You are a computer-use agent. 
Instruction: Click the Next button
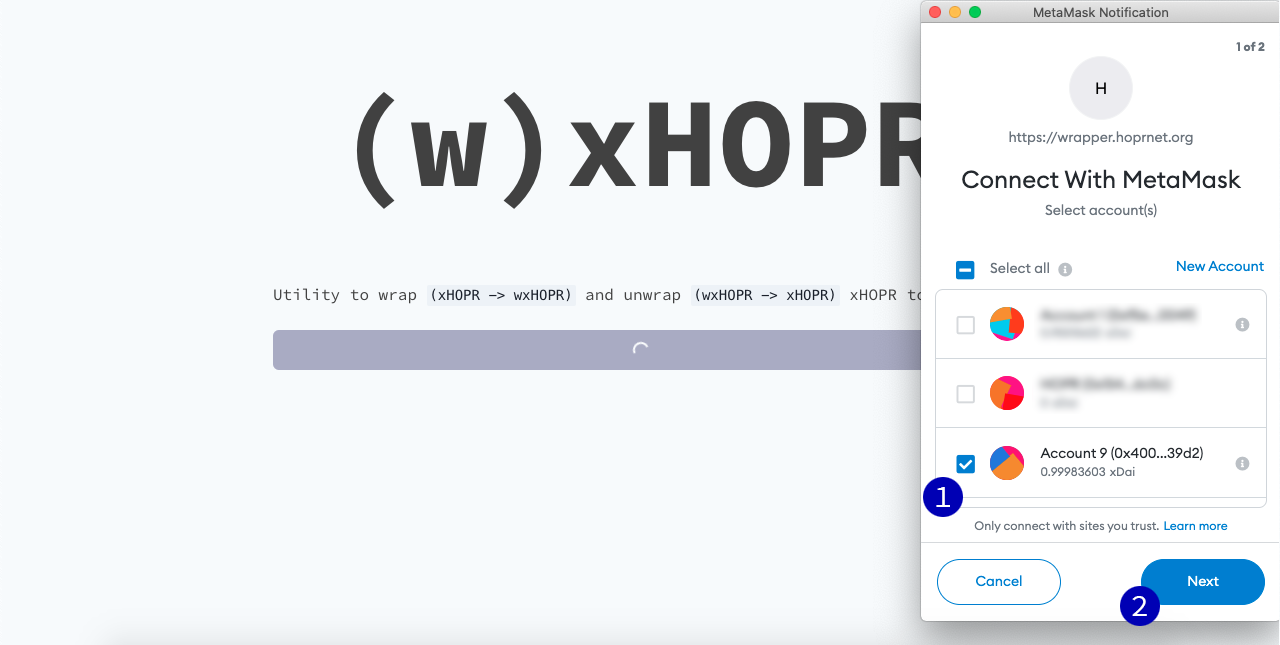1203,582
